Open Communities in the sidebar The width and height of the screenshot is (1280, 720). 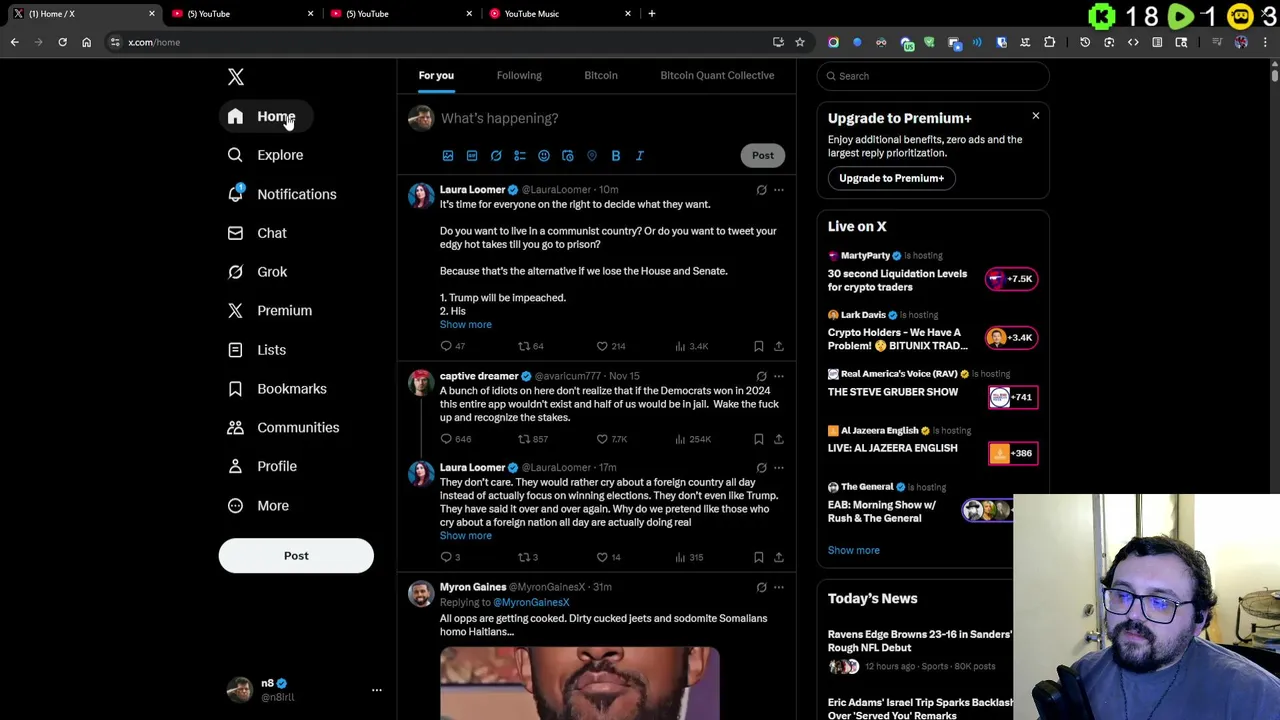[x=283, y=428]
